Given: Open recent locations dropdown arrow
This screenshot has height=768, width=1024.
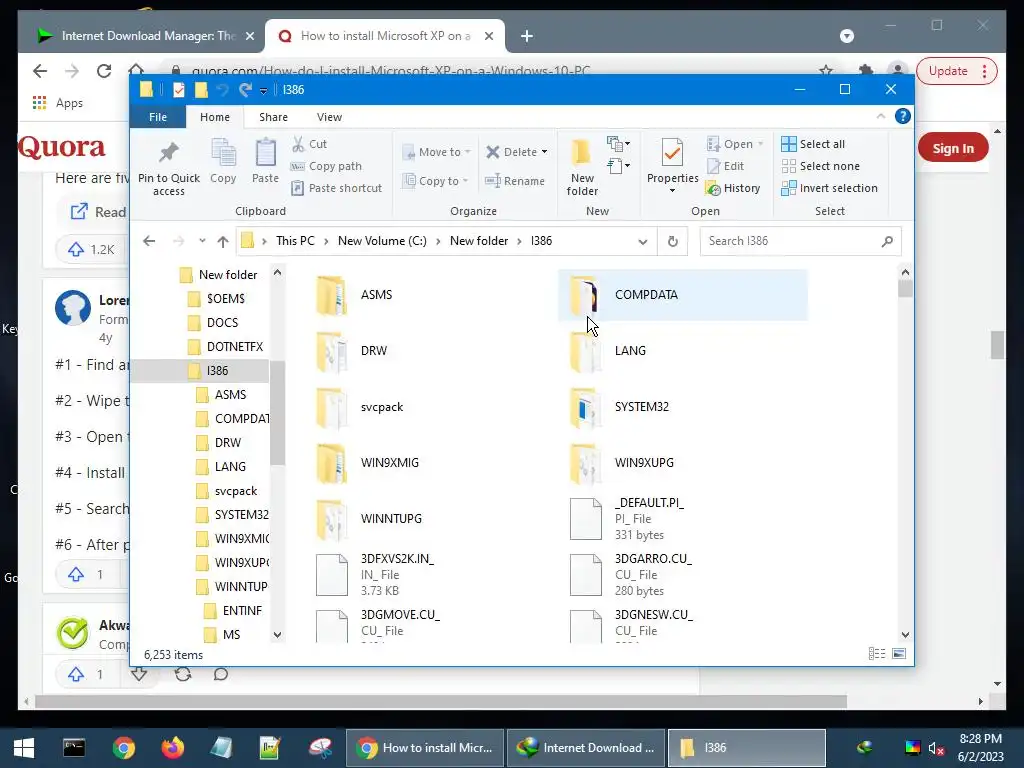Looking at the screenshot, I should [x=202, y=241].
